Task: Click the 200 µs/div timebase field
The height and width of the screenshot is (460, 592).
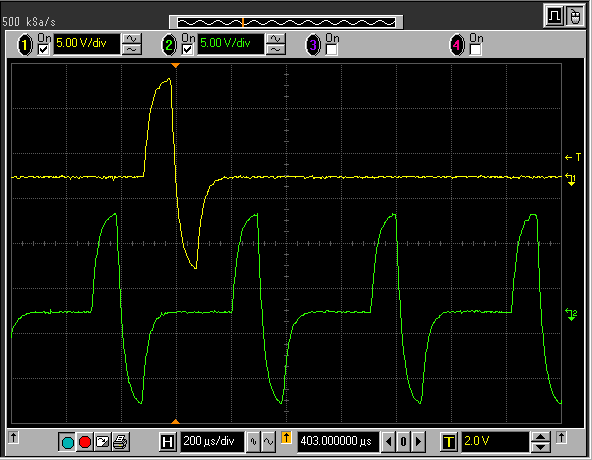Action: click(212, 441)
